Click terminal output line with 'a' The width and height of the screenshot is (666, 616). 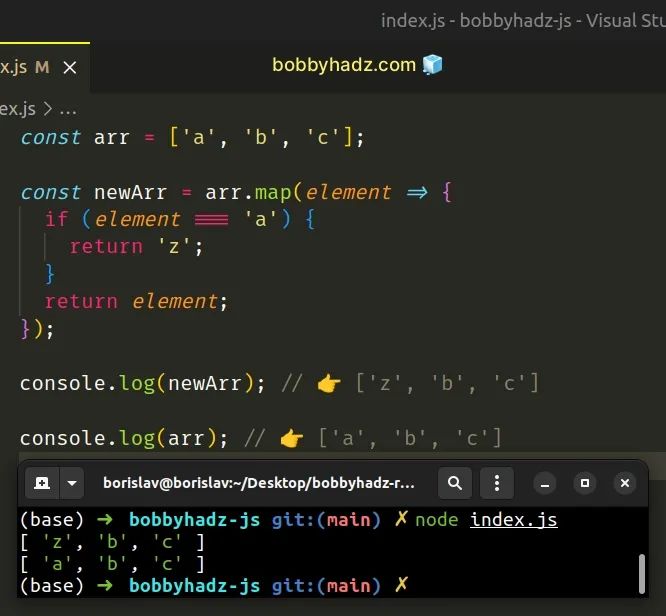113,564
